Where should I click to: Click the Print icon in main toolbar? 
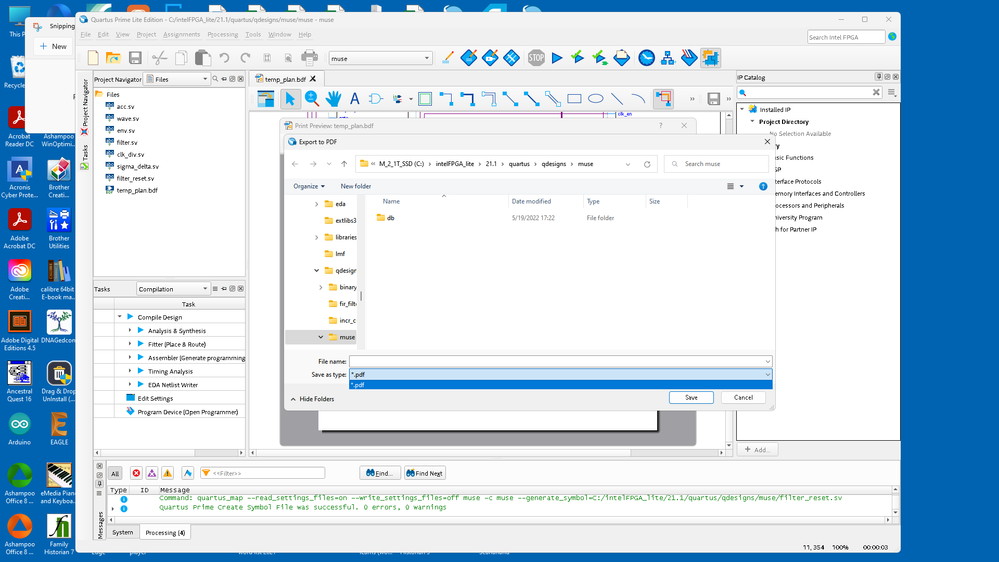point(309,58)
